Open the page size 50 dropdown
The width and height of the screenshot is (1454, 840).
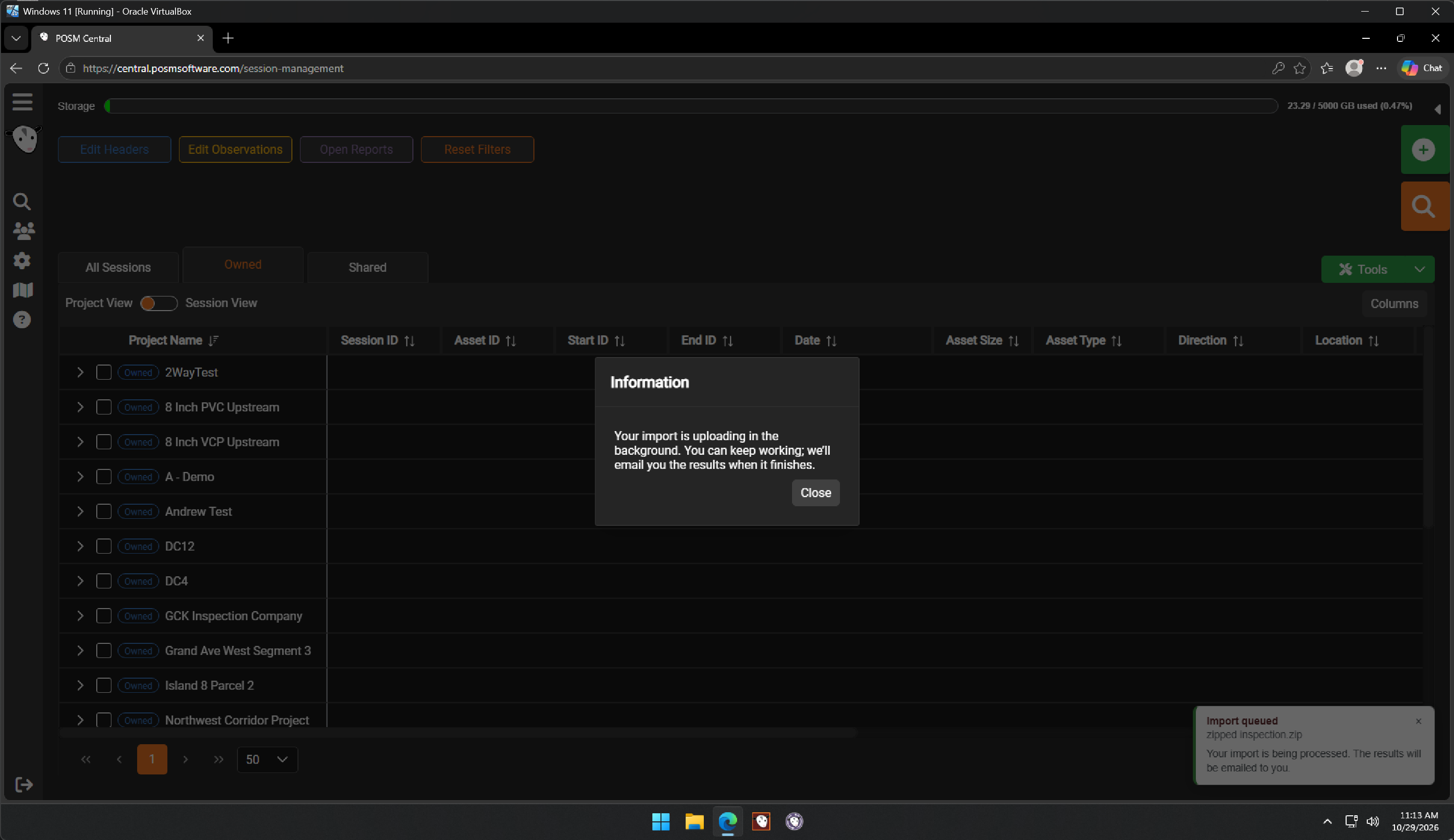[x=268, y=759]
